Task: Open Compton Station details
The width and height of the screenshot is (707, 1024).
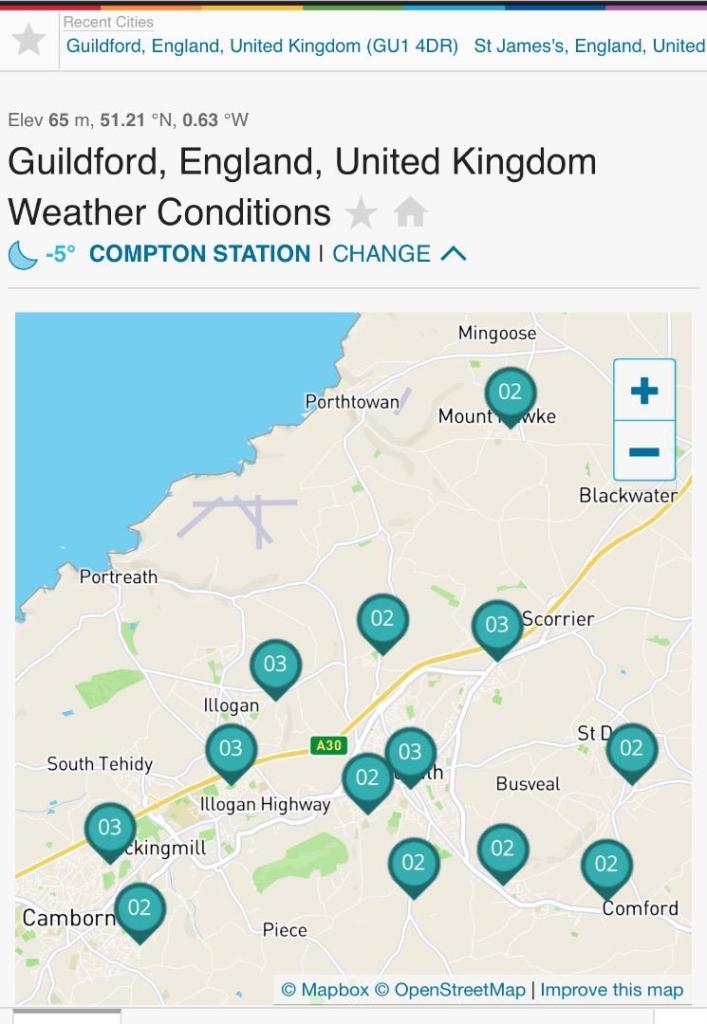Action: click(199, 254)
